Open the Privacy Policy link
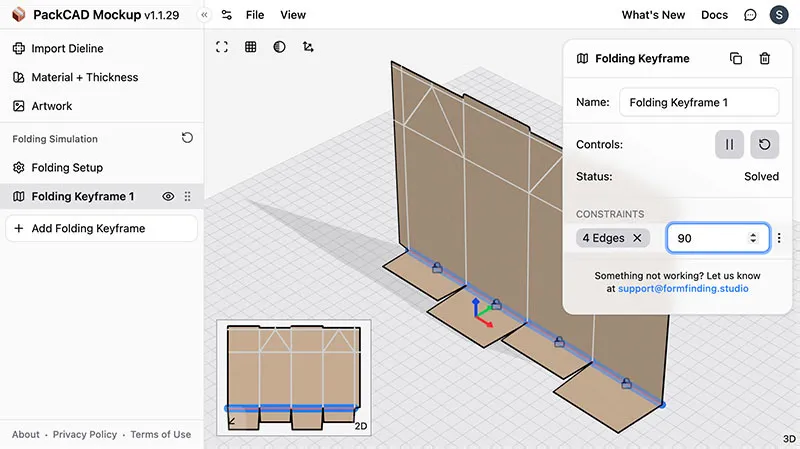 coord(85,434)
